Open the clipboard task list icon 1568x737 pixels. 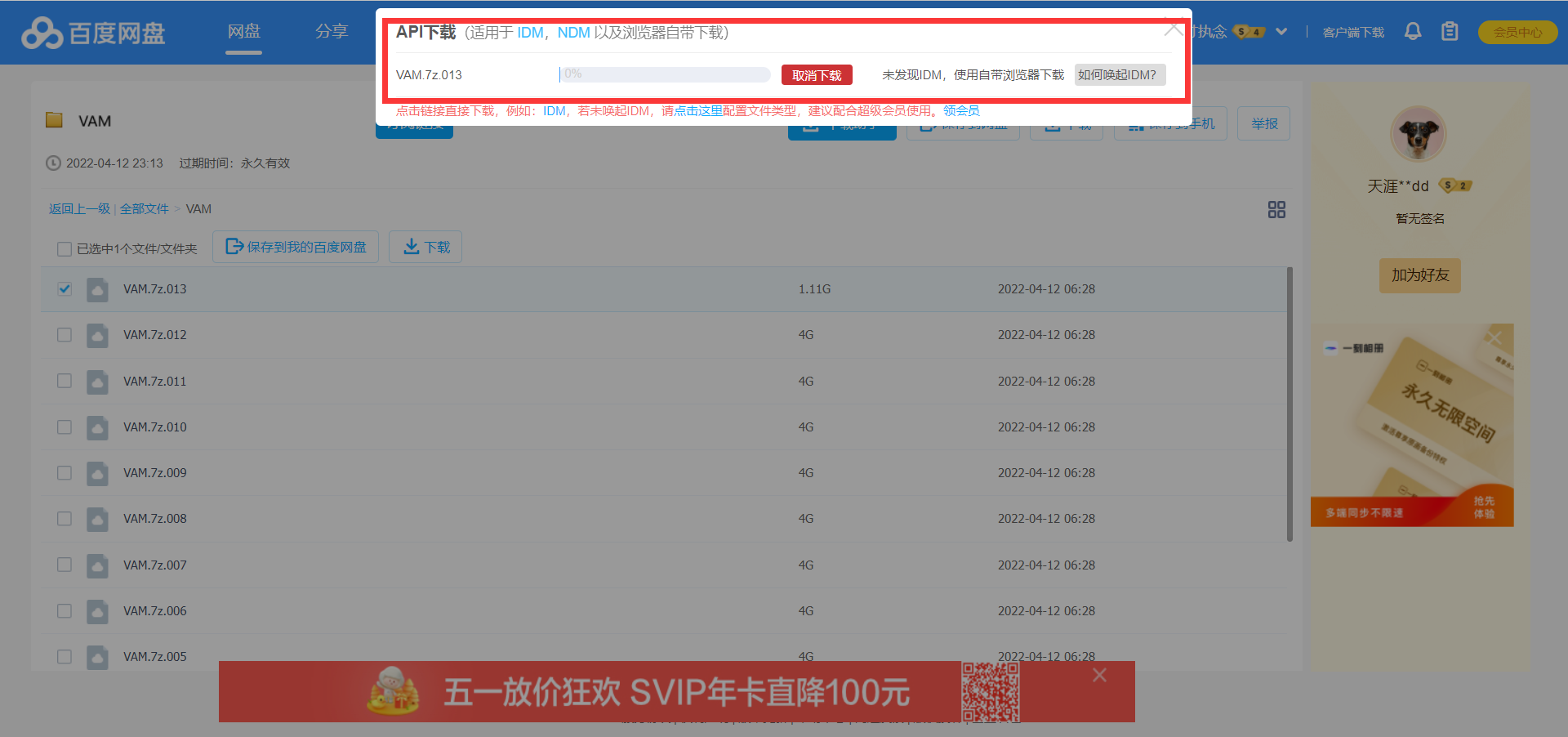click(1450, 32)
